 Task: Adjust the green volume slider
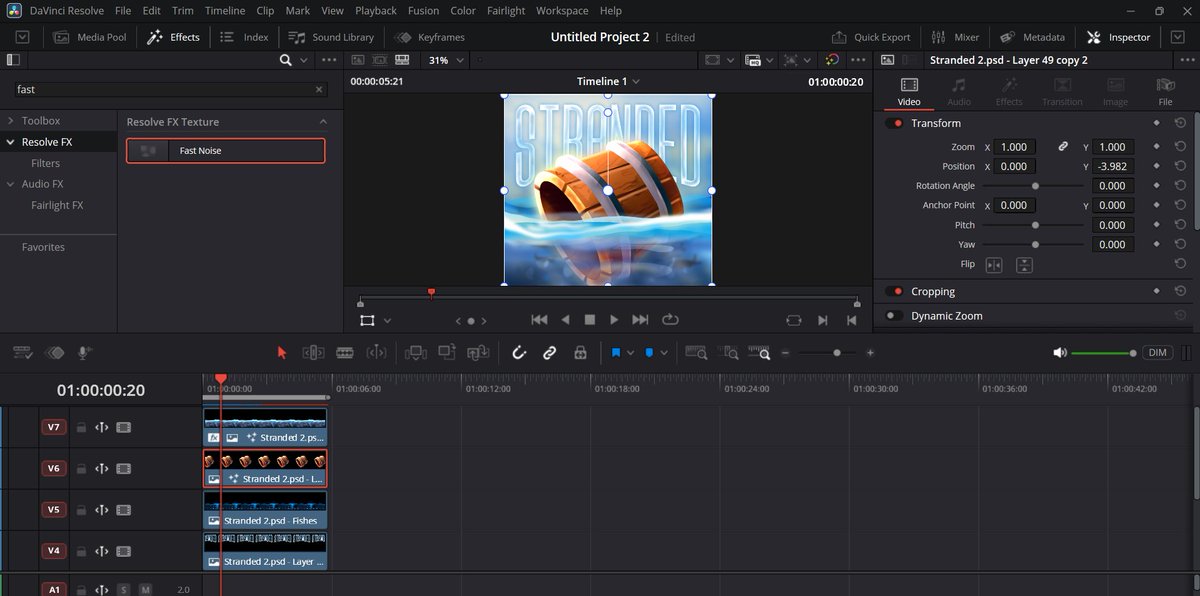click(1103, 353)
